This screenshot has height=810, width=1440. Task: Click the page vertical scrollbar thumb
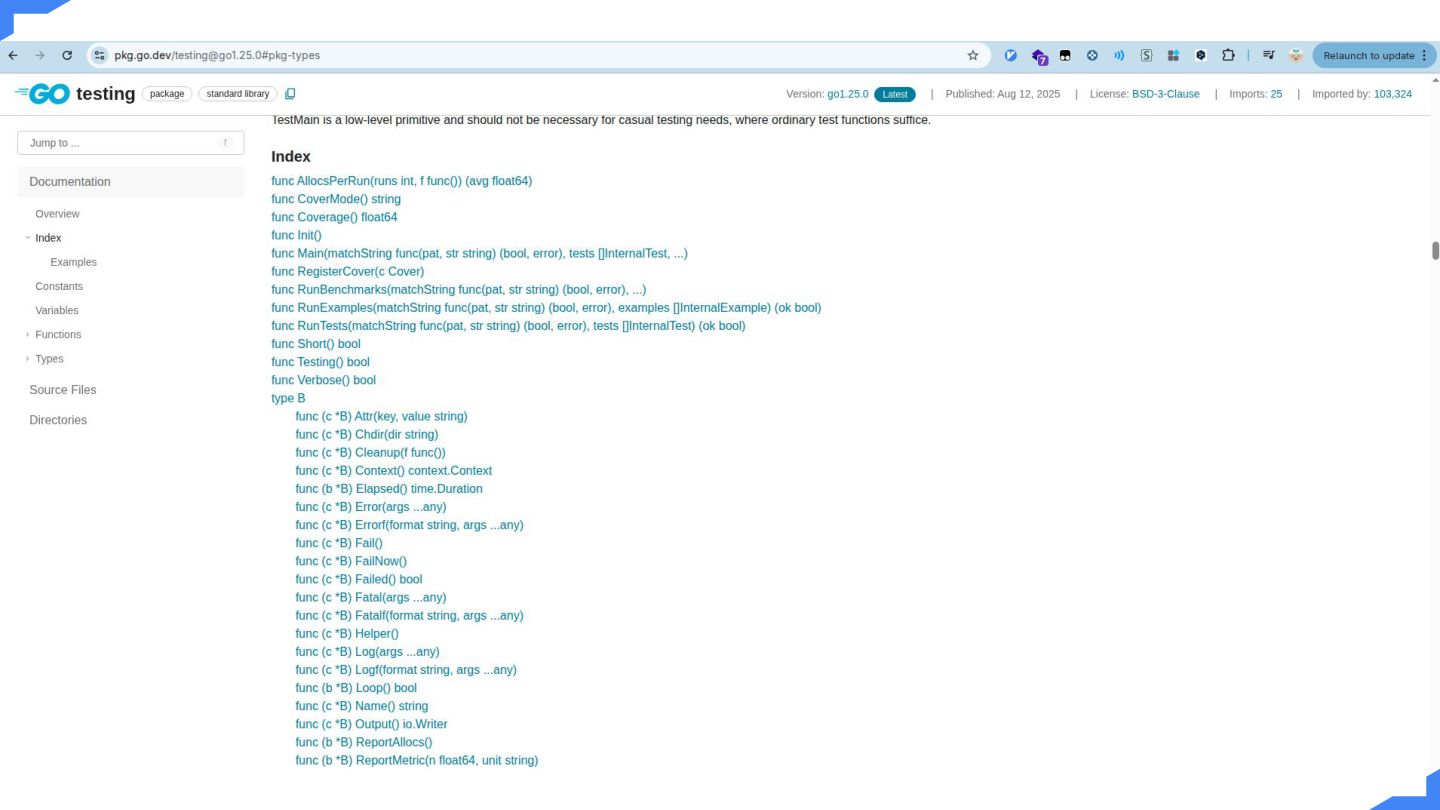(x=1435, y=250)
